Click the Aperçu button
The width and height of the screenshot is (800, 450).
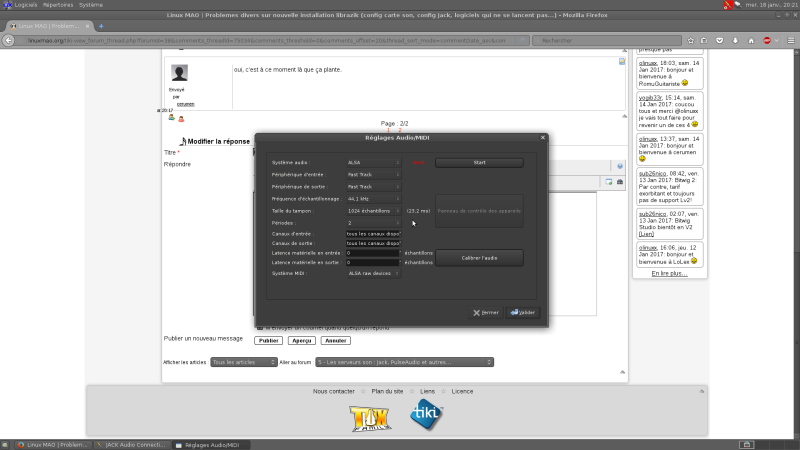(302, 340)
